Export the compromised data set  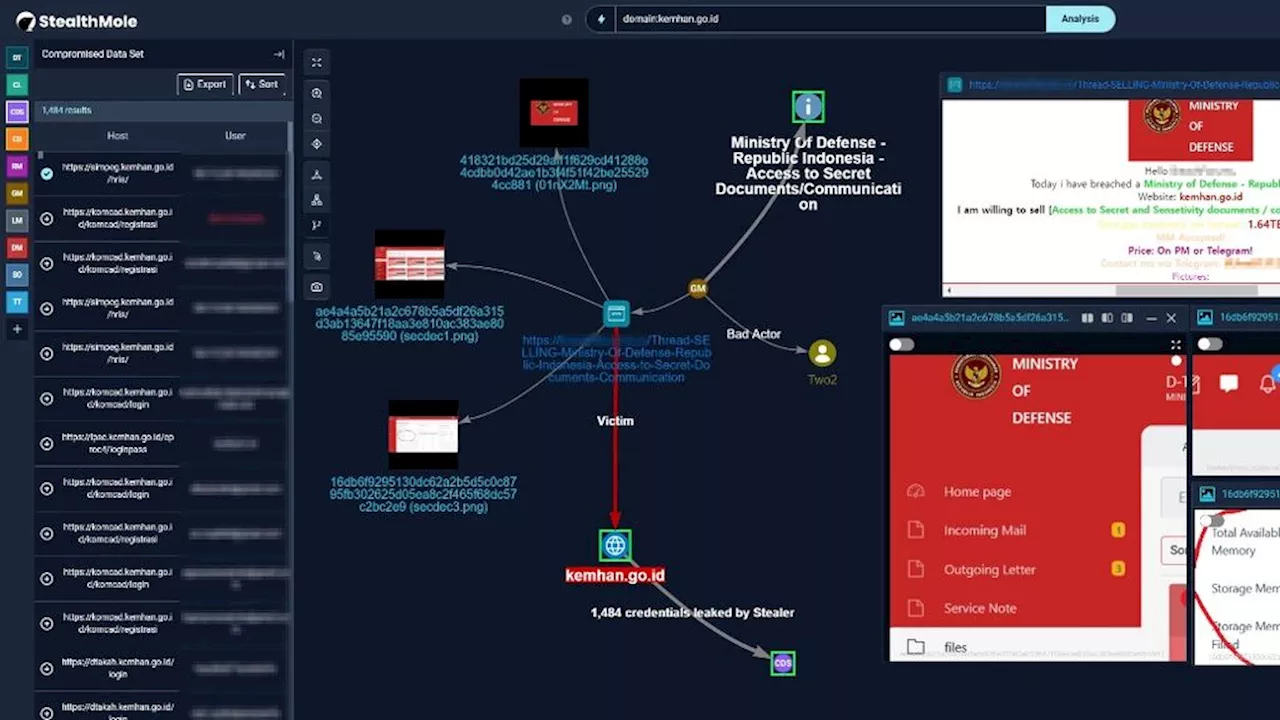tap(205, 85)
